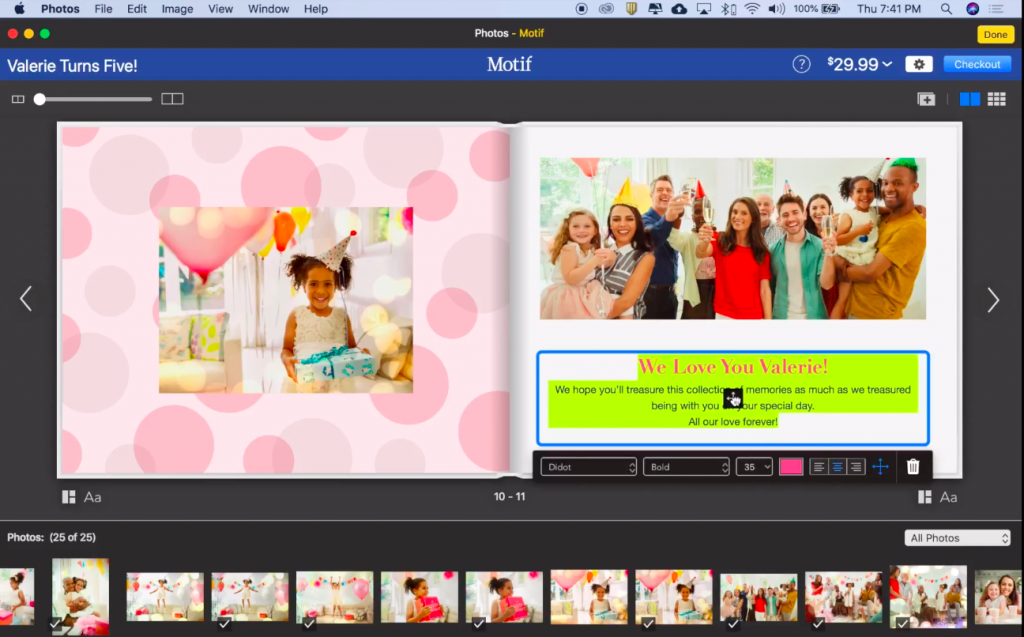The width and height of the screenshot is (1024, 637).
Task: Click the 'We Love You Valerie!' heading text
Action: coord(733,367)
